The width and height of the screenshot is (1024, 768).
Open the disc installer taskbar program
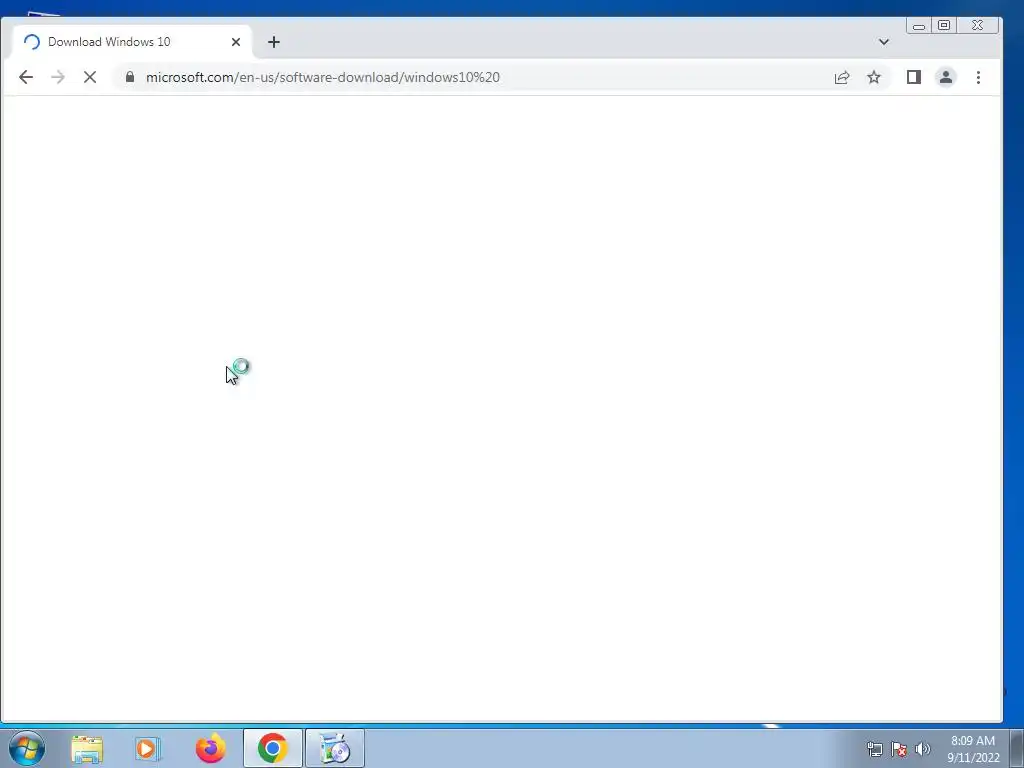click(x=335, y=748)
